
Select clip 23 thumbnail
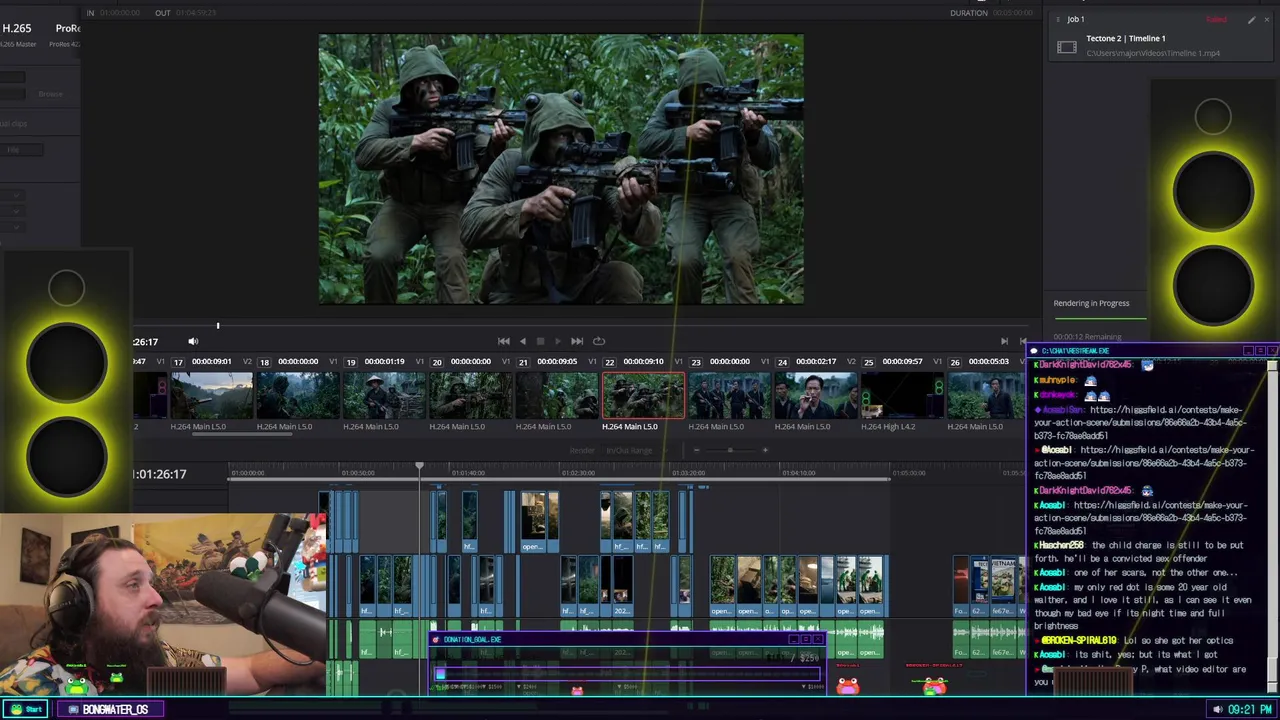[x=729, y=395]
